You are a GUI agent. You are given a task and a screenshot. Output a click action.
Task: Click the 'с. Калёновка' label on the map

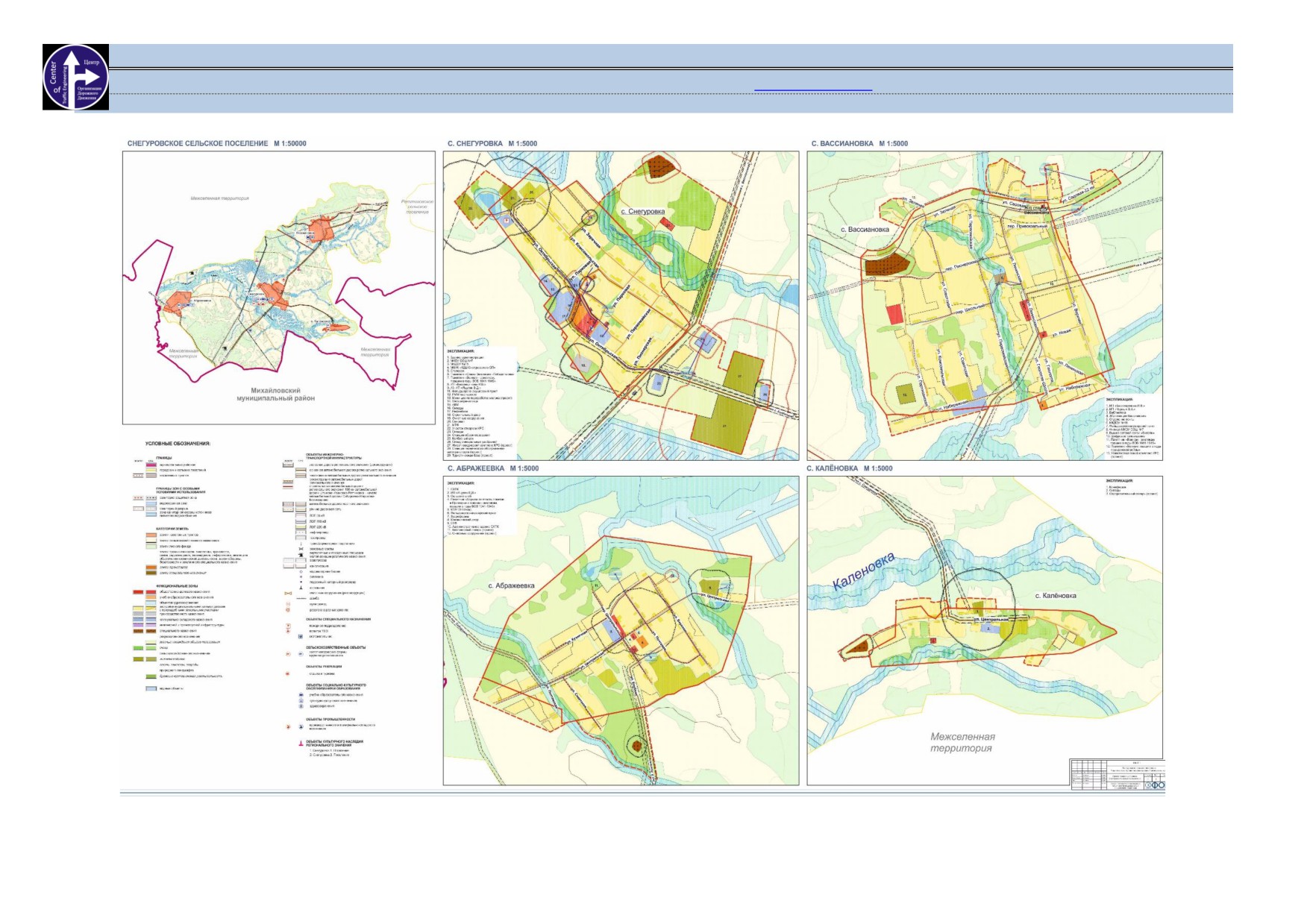click(1056, 596)
